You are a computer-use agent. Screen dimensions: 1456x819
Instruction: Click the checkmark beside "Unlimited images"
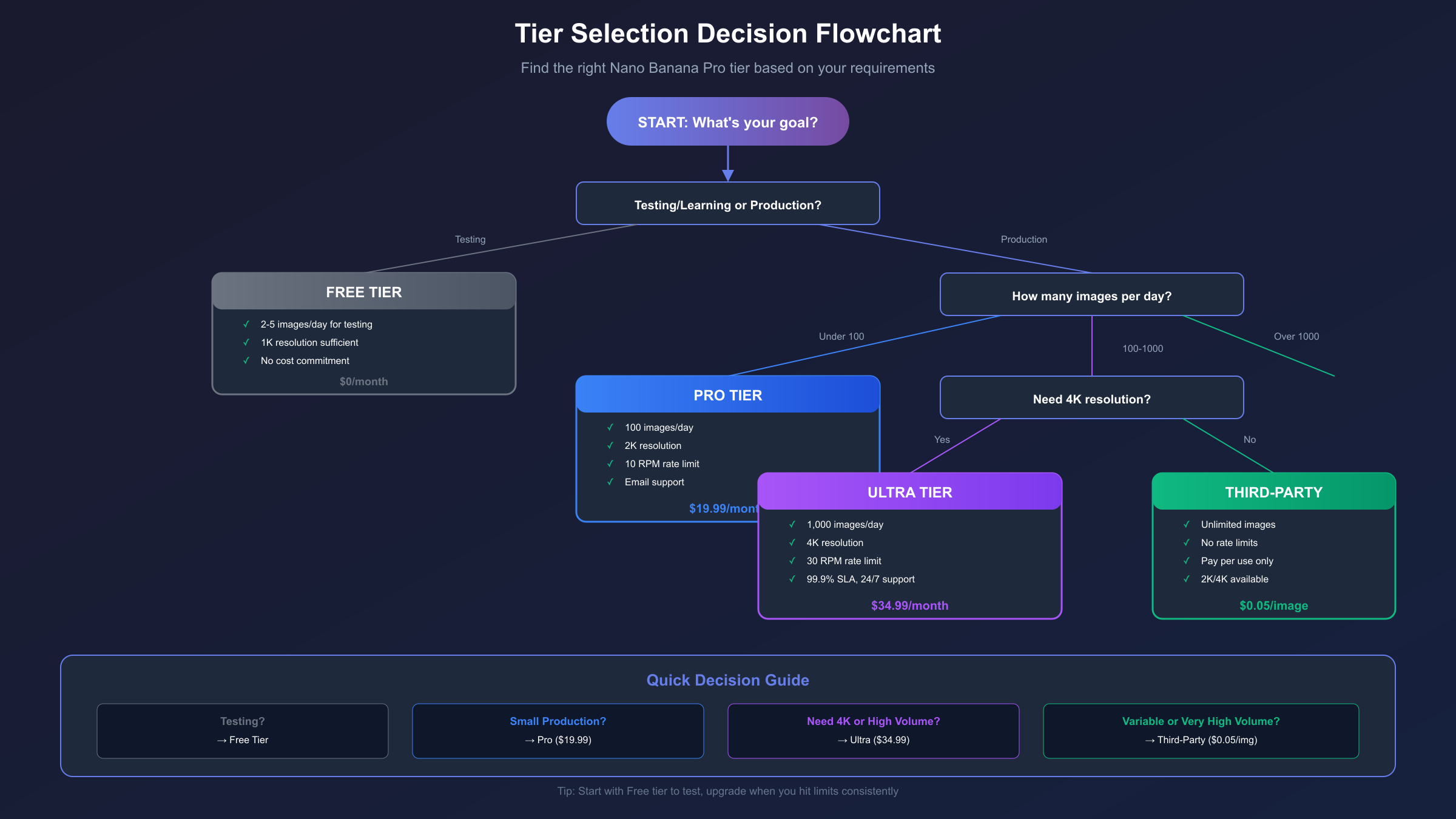coord(1187,524)
